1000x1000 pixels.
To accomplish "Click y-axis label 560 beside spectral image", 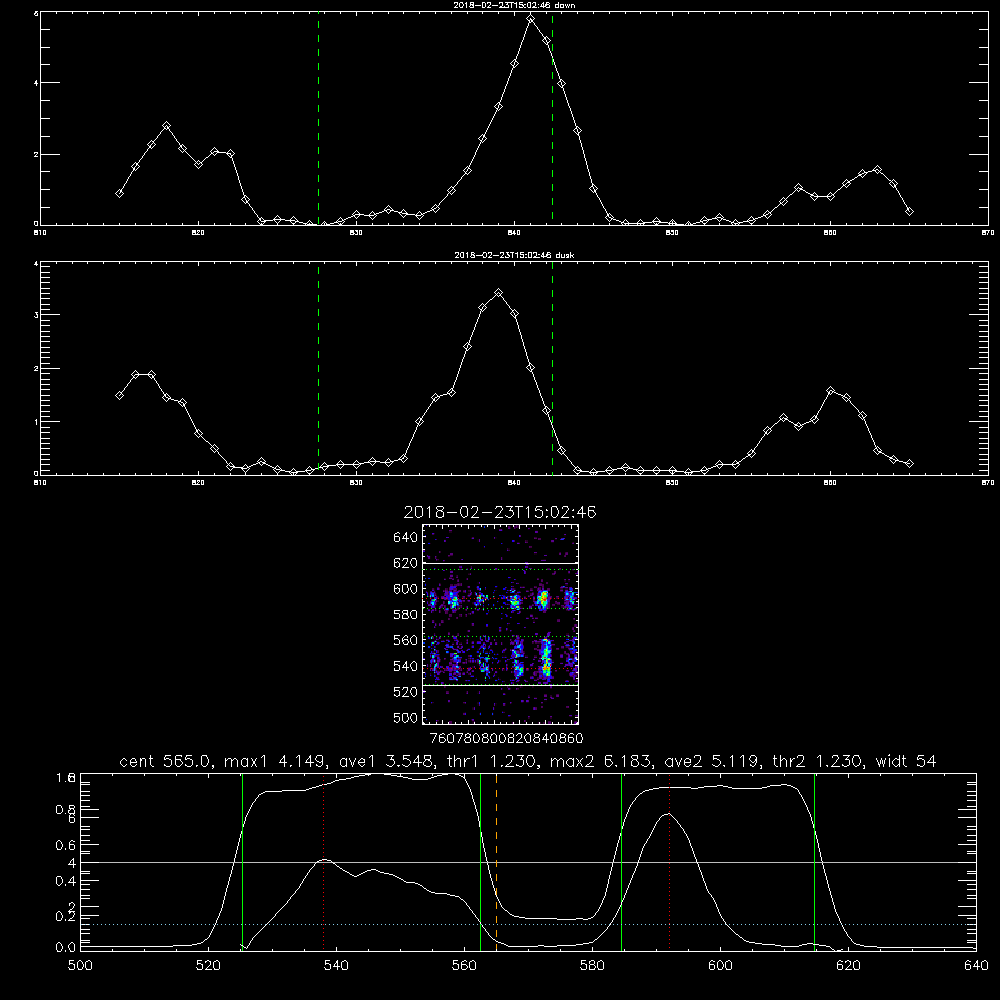I will point(406,640).
